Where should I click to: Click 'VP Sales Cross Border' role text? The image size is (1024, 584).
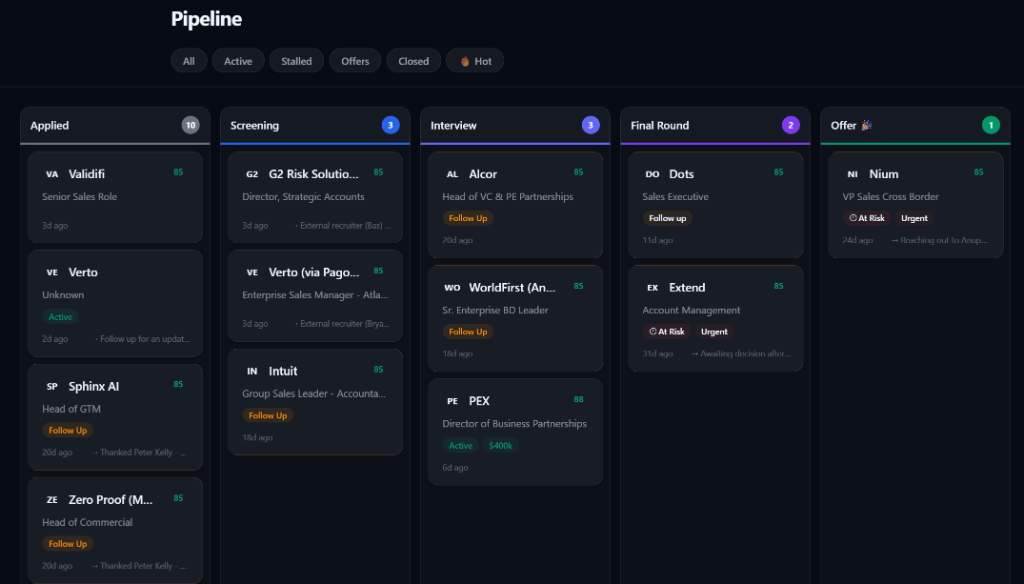(890, 197)
